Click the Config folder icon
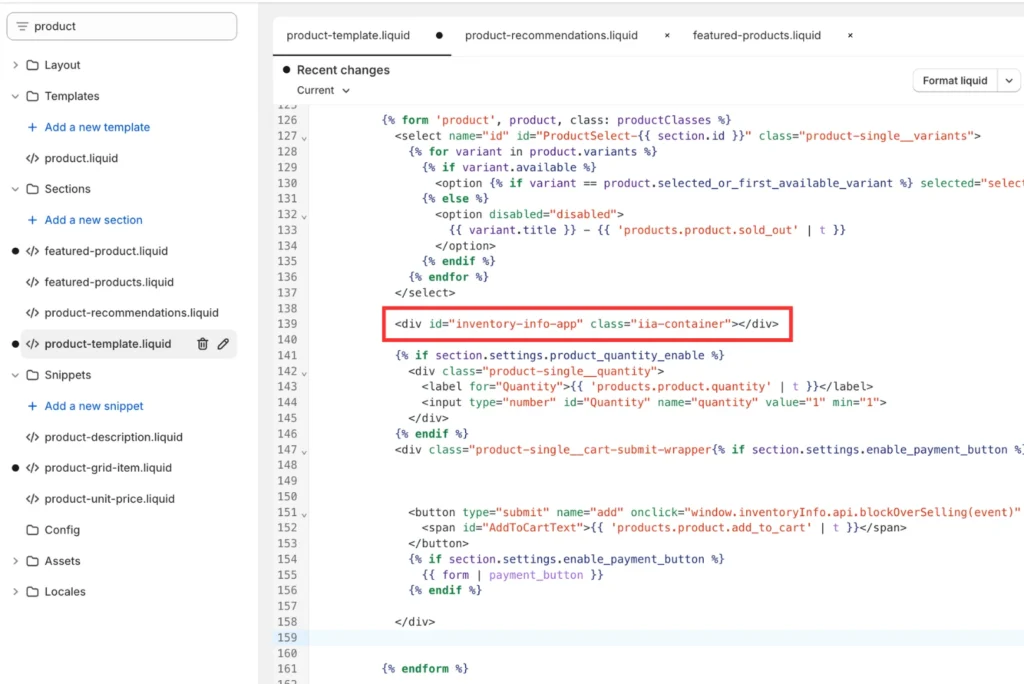Image resolution: width=1024 pixels, height=684 pixels. point(33,530)
